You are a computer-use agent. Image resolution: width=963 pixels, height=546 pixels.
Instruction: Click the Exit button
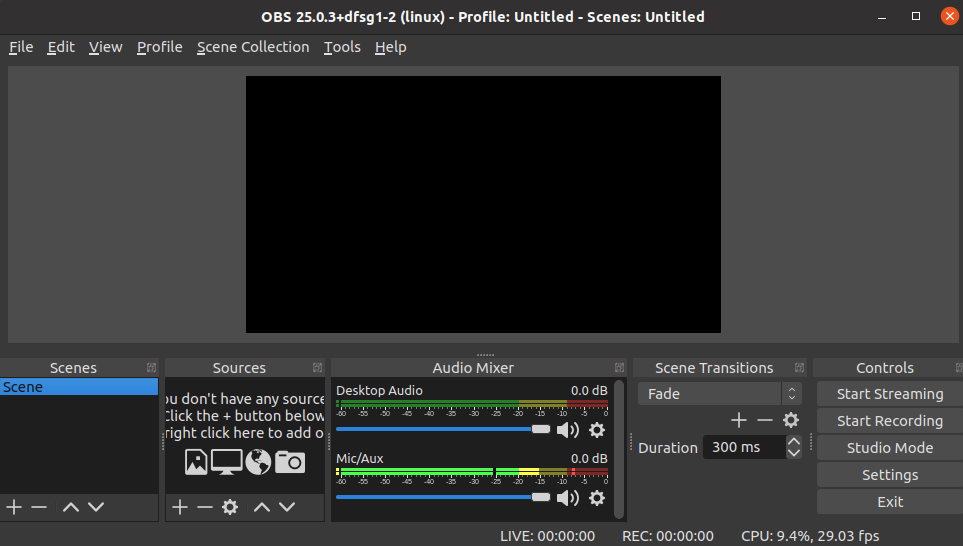(890, 502)
